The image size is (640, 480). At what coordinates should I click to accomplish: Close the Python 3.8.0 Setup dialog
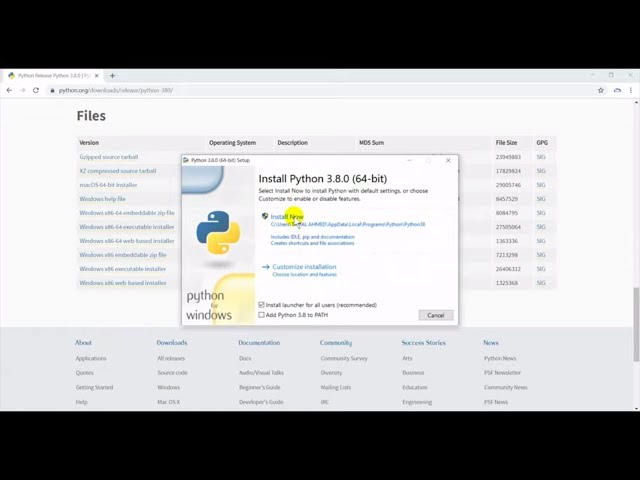pyautogui.click(x=448, y=160)
